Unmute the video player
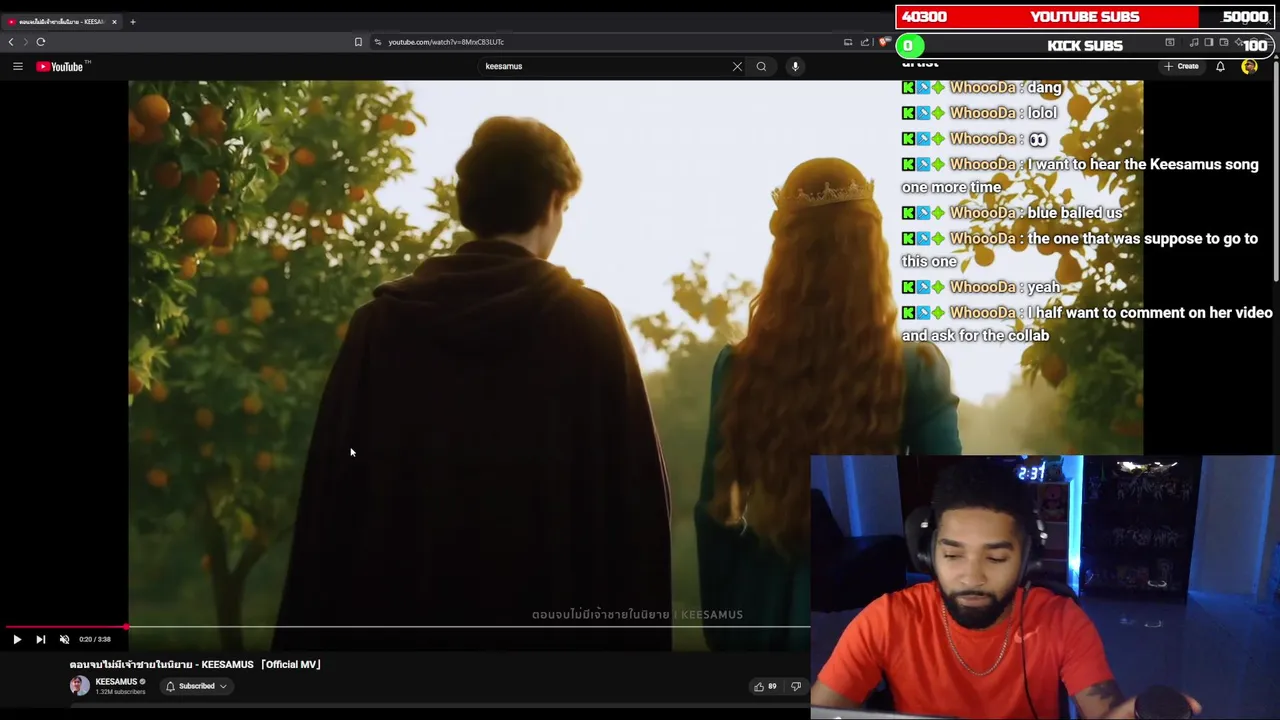 (x=64, y=639)
